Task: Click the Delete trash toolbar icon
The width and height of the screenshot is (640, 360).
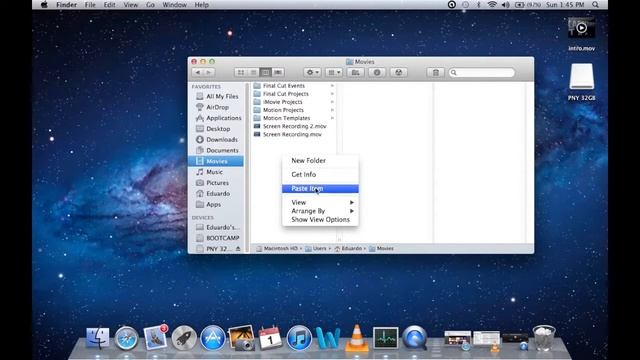Action: (436, 72)
